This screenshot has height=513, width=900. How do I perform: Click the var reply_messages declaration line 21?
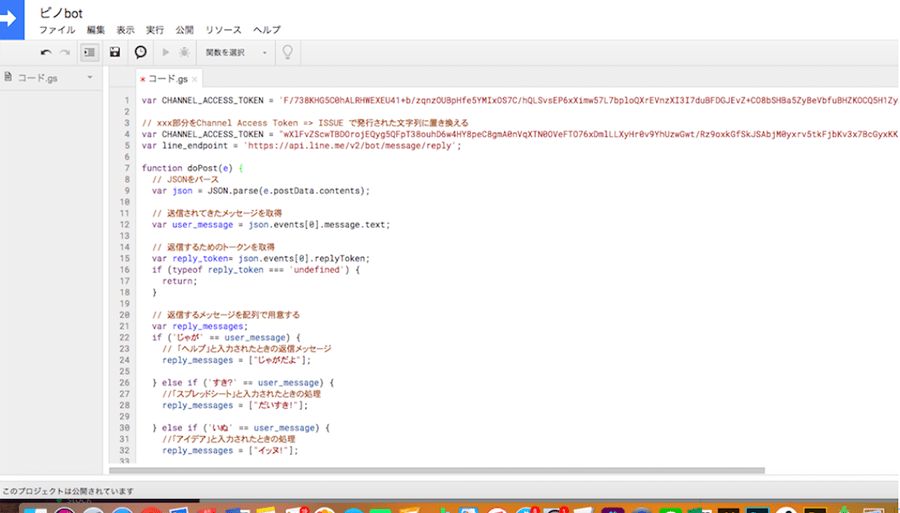click(x=200, y=326)
